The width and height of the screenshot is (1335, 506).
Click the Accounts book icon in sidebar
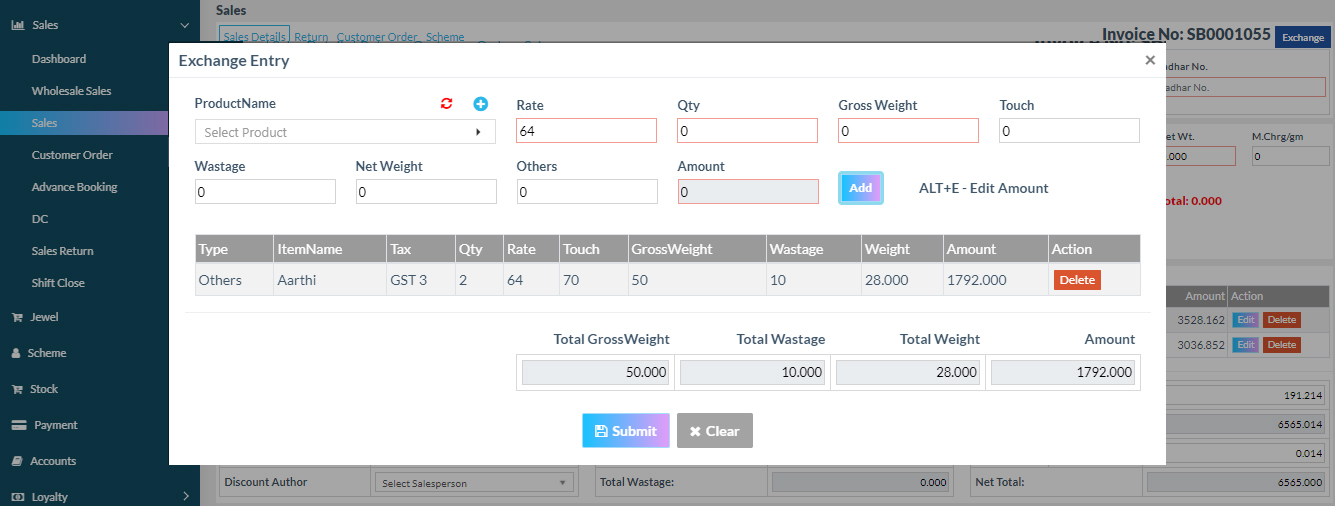click(17, 461)
